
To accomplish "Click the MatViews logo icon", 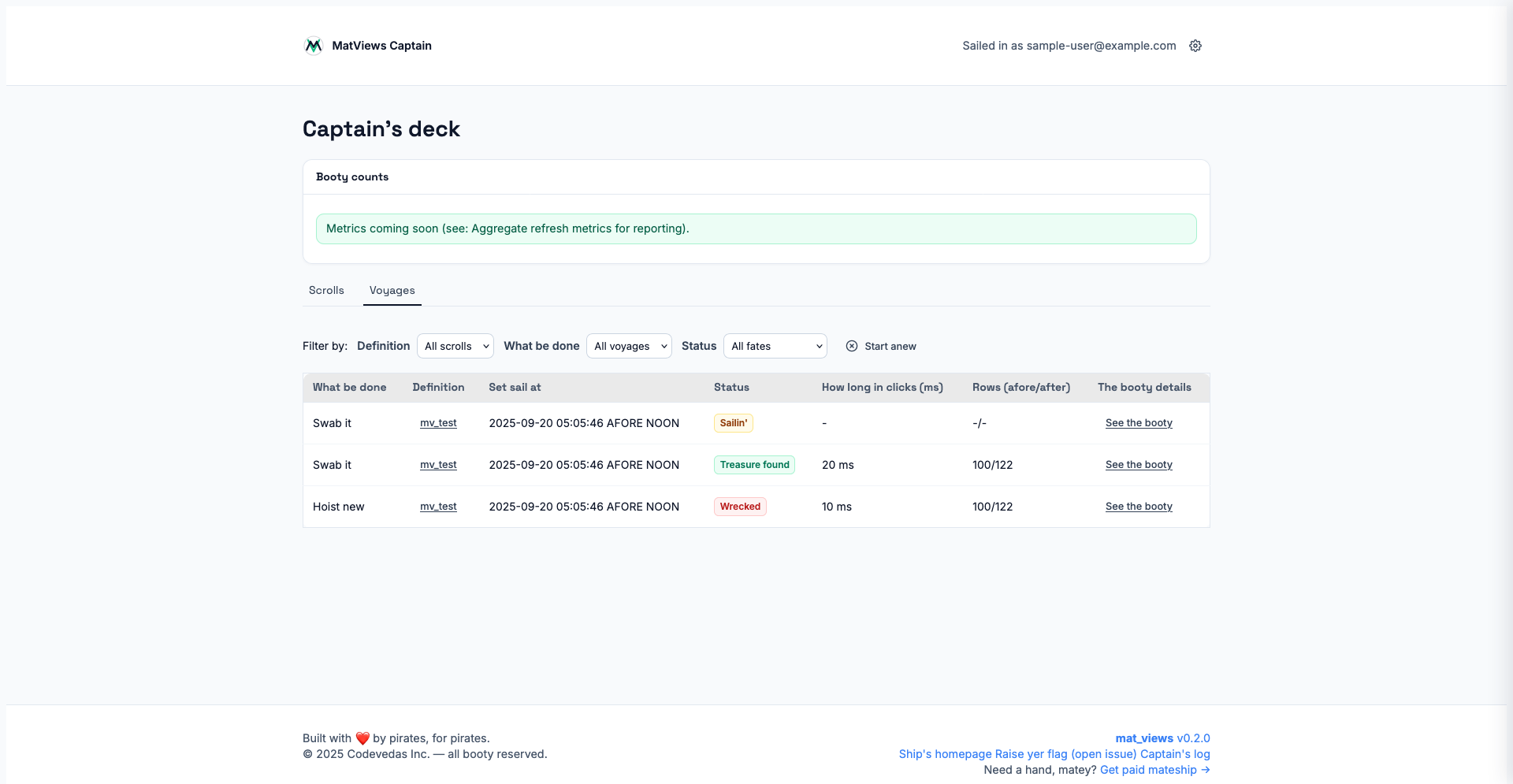I will pos(314,46).
